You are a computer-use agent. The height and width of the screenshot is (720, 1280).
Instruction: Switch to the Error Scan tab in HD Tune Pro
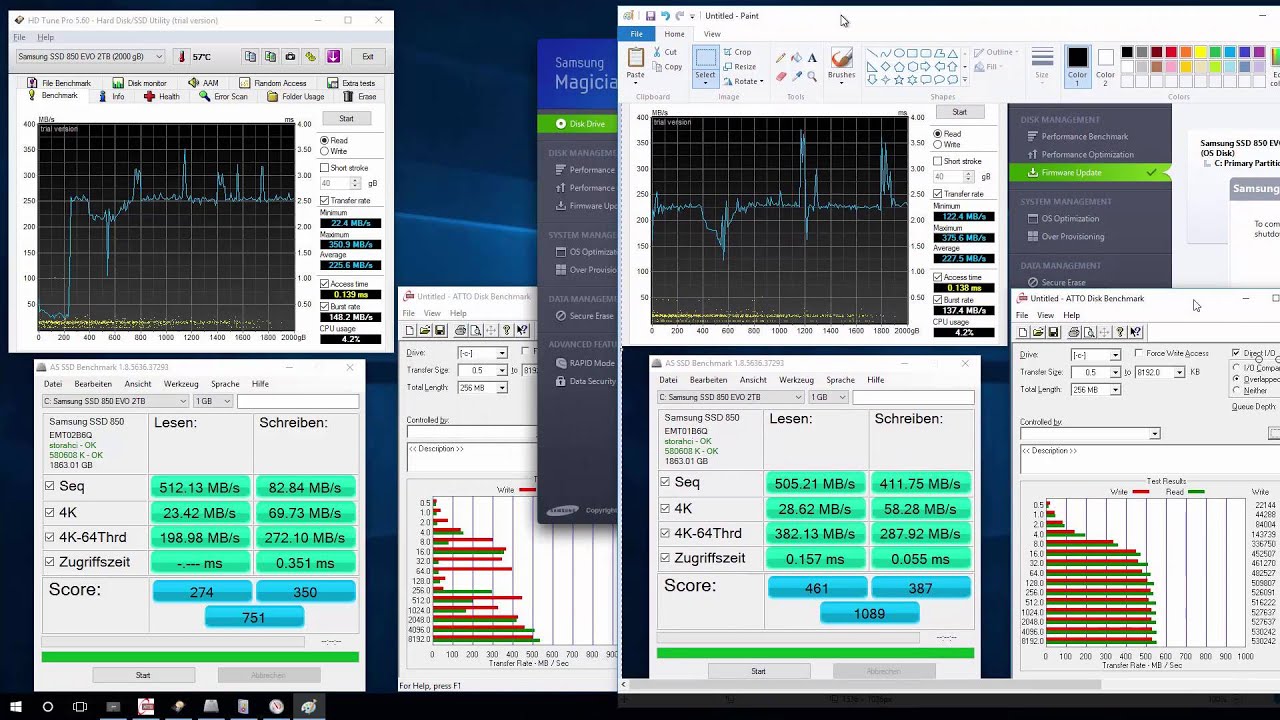click(223, 97)
